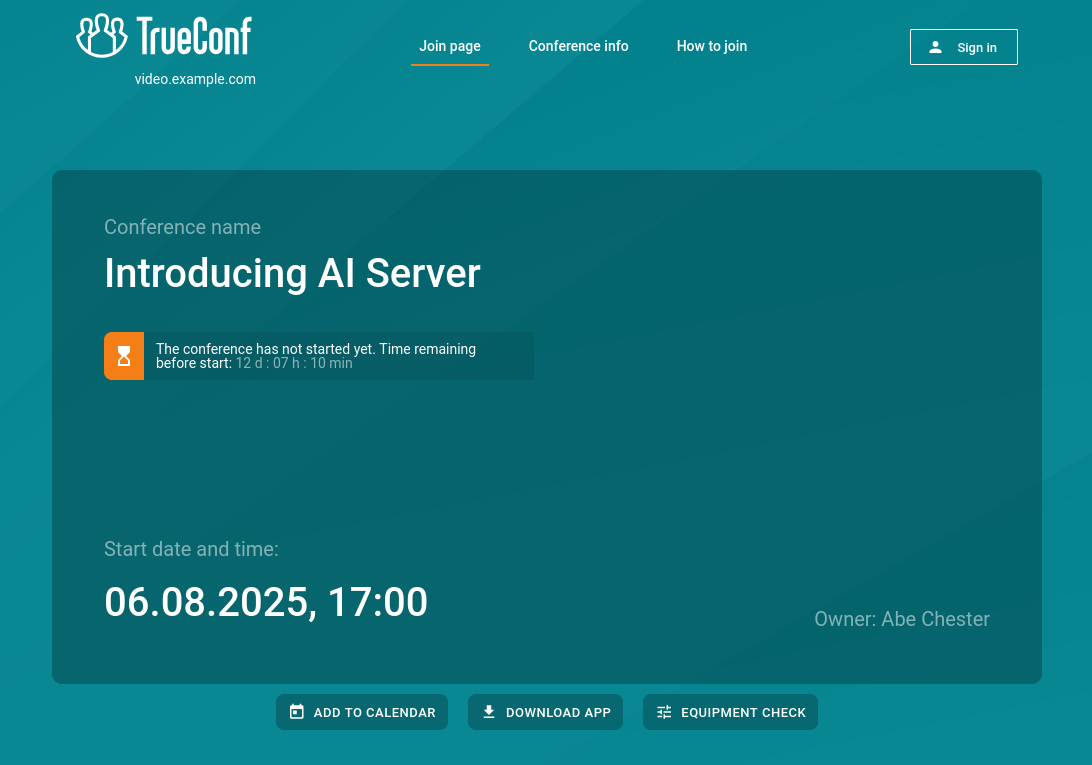Click the conference title Introducing AI Server

[292, 273]
